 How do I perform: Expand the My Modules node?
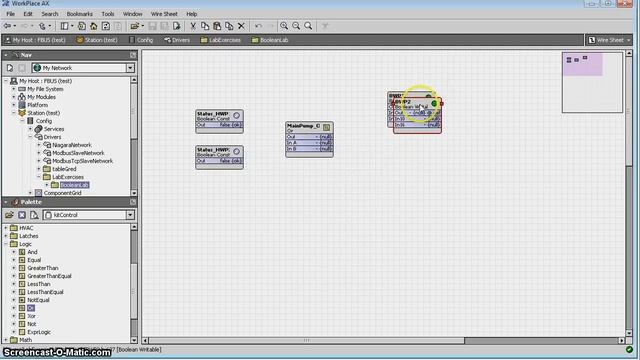point(14,97)
